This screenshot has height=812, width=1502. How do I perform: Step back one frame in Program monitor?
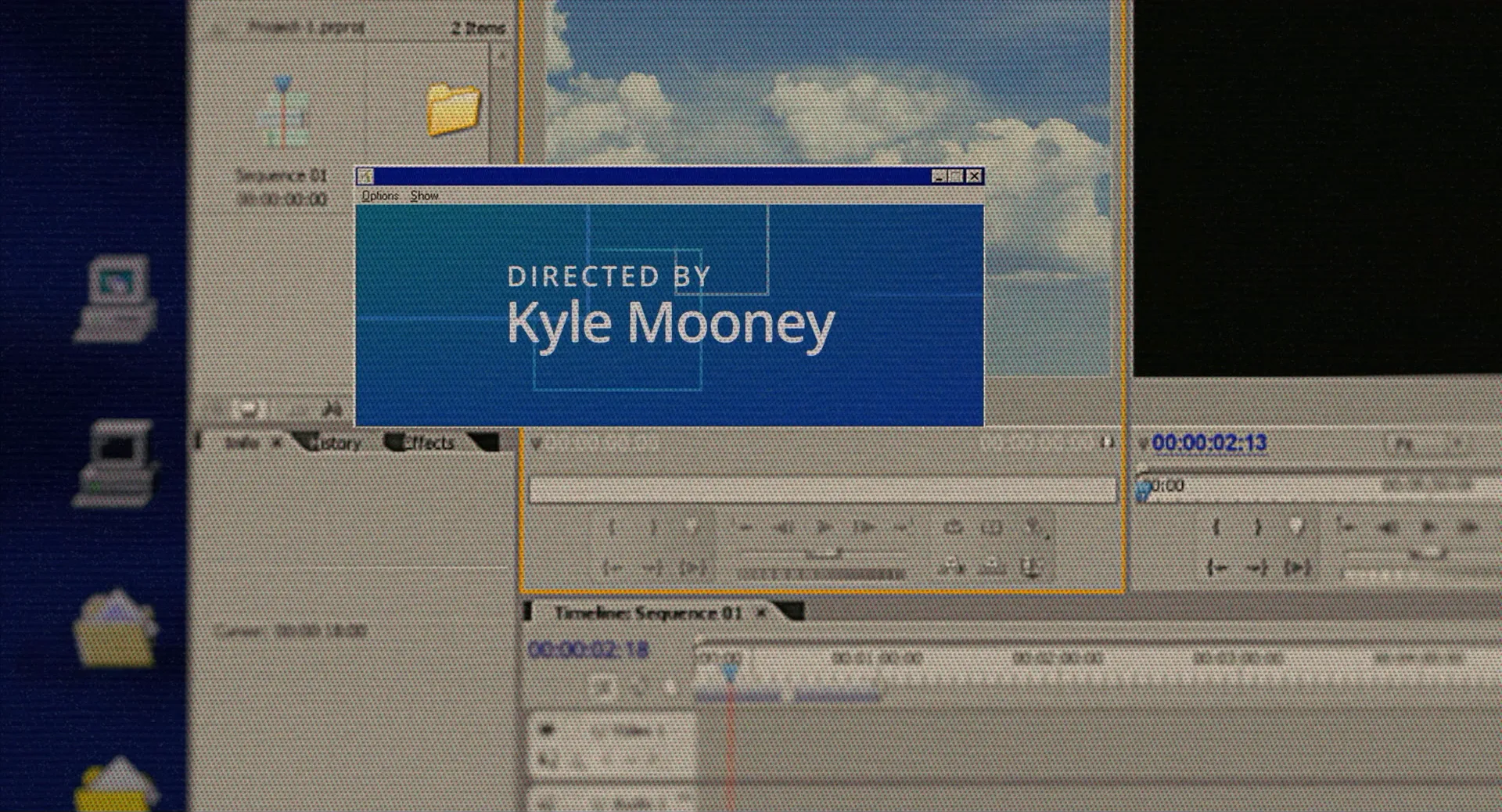click(x=1389, y=527)
